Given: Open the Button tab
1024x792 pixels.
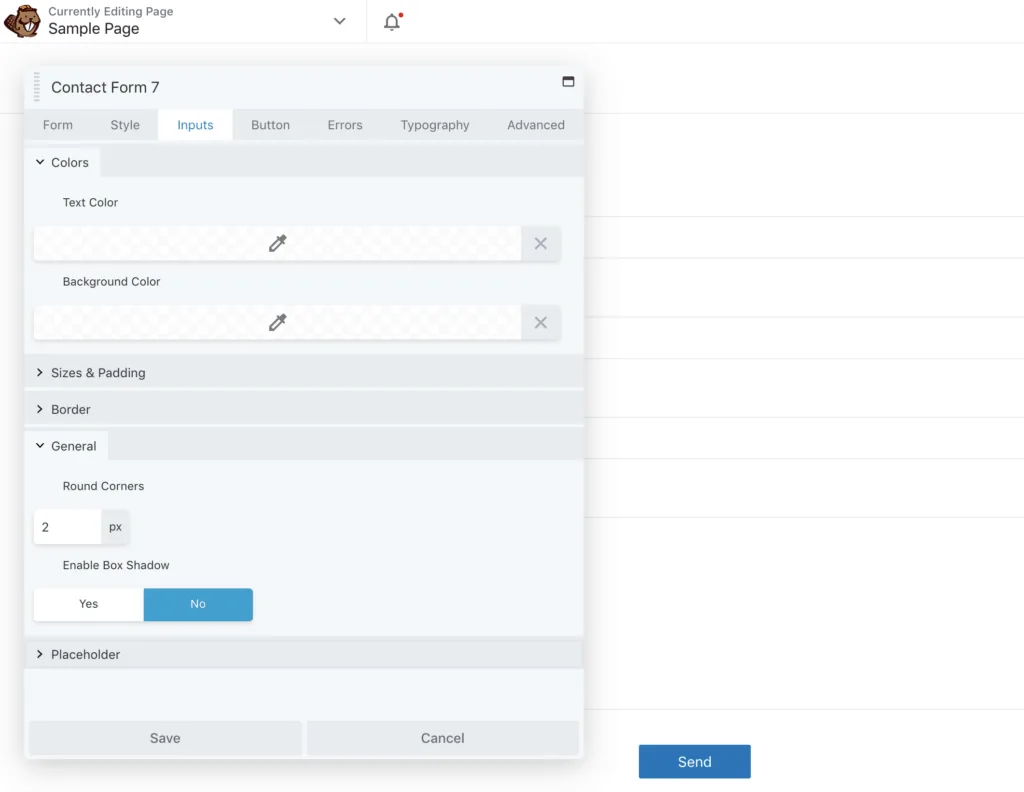Looking at the screenshot, I should pyautogui.click(x=270, y=125).
